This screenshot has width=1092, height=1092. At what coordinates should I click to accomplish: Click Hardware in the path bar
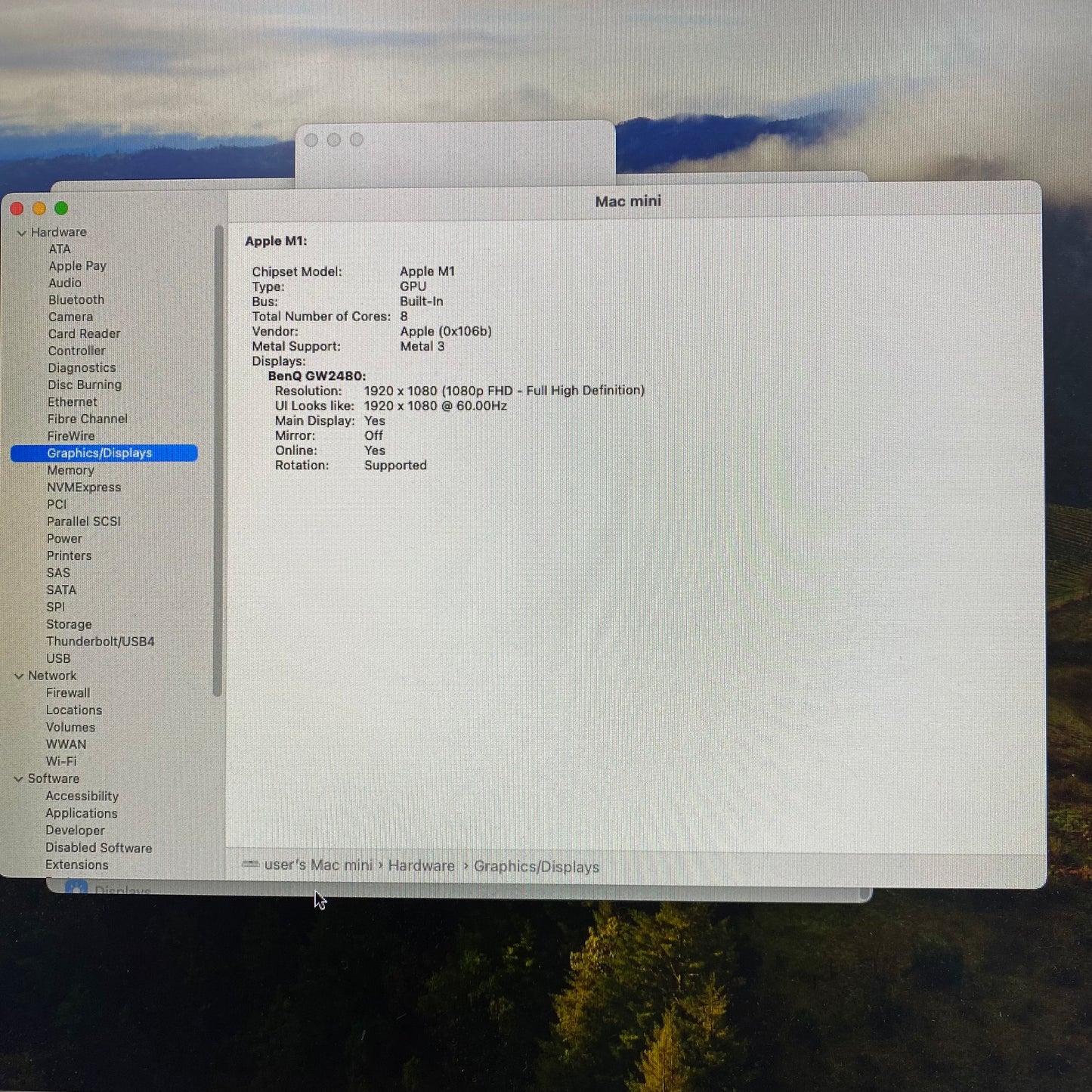pyautogui.click(x=421, y=867)
